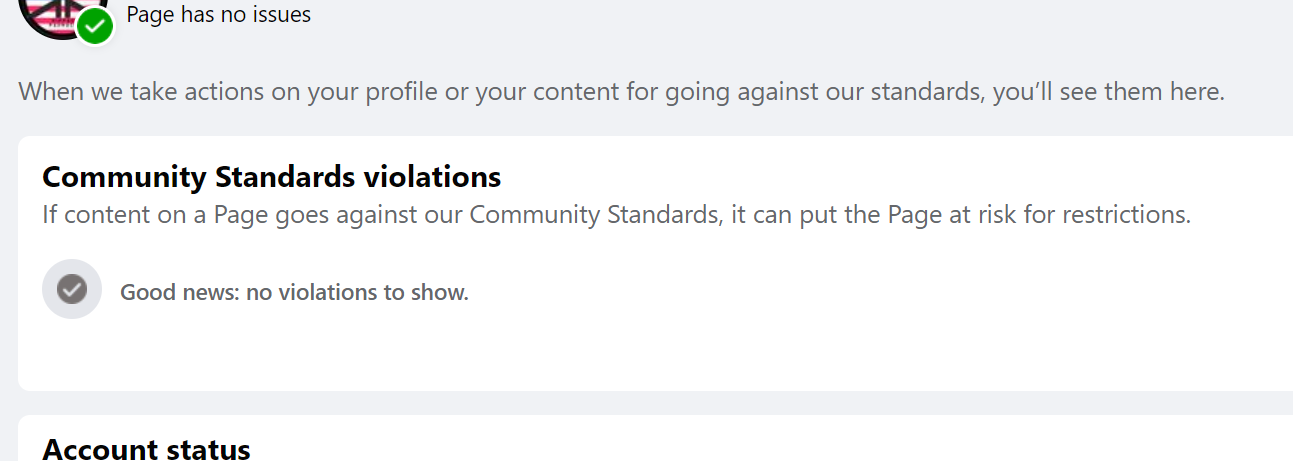Click the Community Standards description sentence
This screenshot has height=461, width=1293.
617,215
